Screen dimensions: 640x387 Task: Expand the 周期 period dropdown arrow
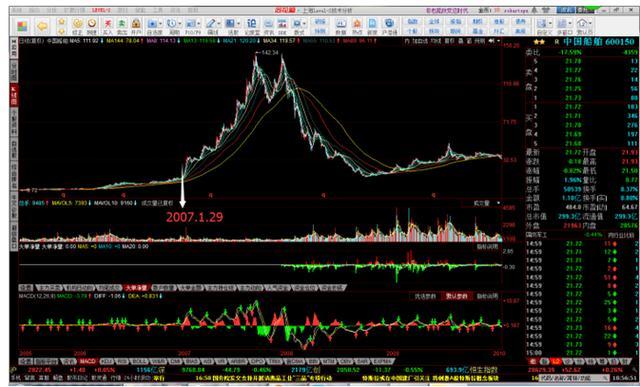tap(180, 24)
